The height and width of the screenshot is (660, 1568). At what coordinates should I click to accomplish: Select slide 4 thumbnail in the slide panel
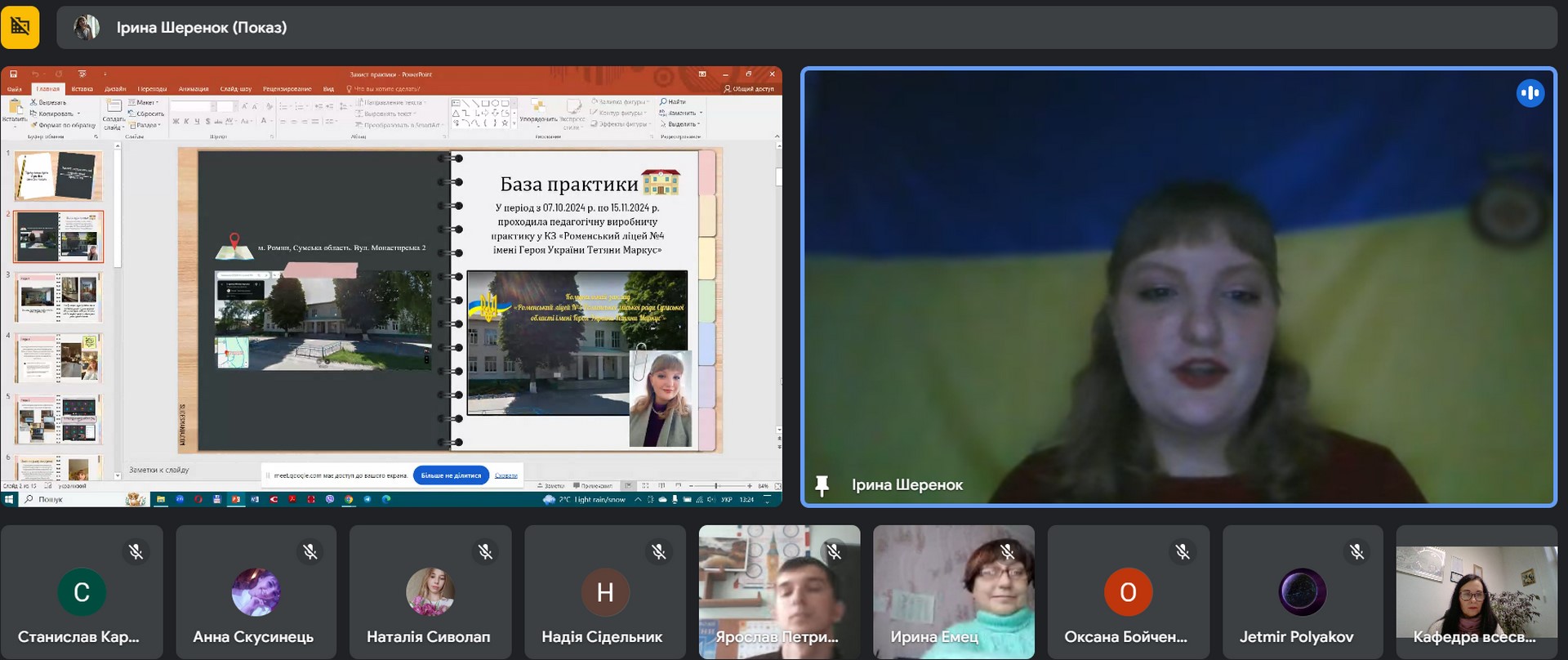[58, 359]
